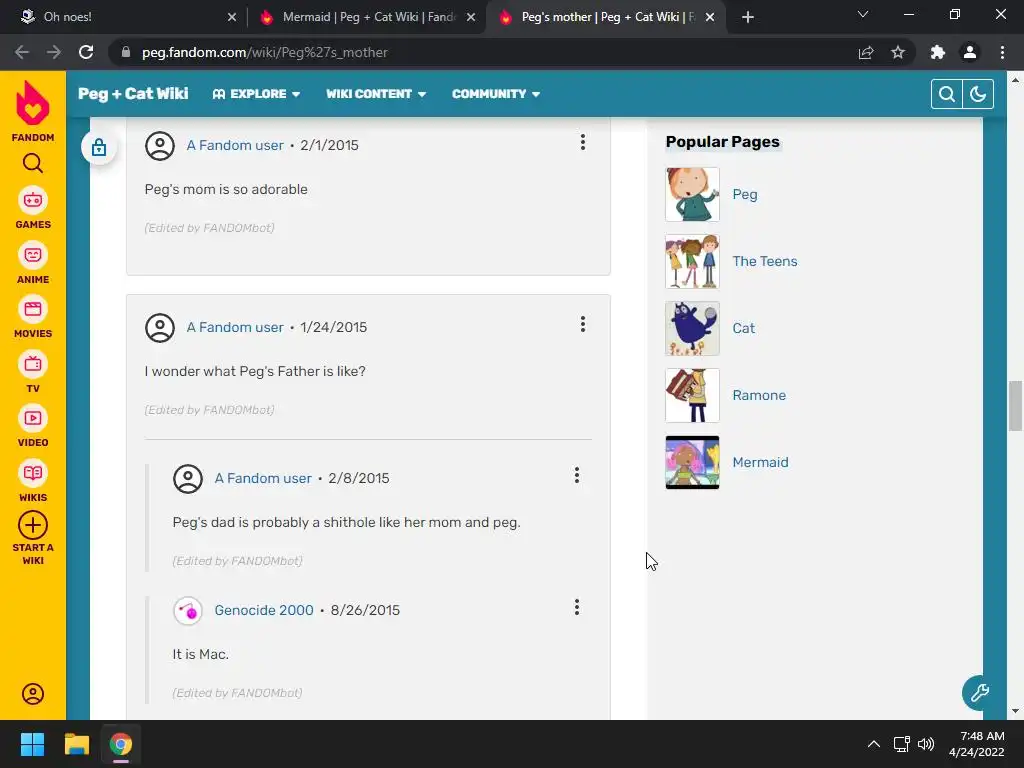Viewport: 1024px width, 768px height.
Task: Click the Mermaid thumbnail image
Action: click(692, 462)
